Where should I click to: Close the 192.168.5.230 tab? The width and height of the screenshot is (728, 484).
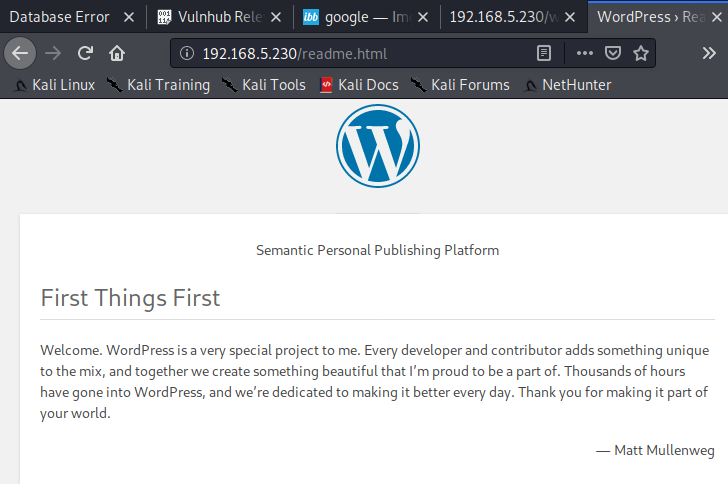[570, 17]
